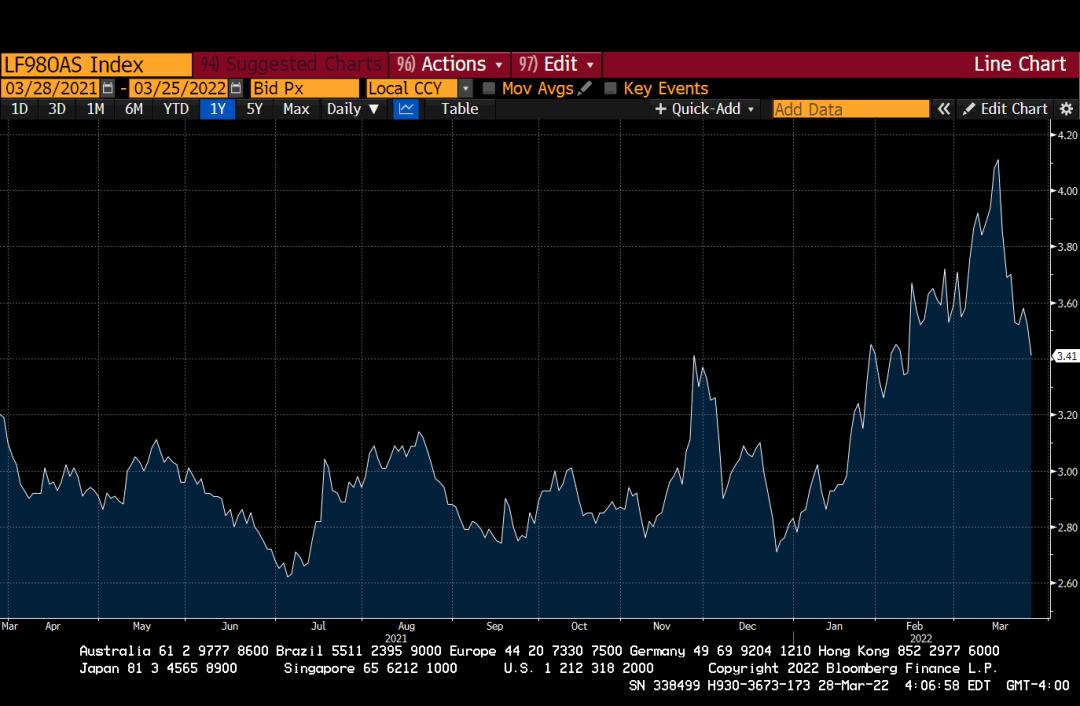The image size is (1080, 706).
Task: Open the end date calendar picker icon
Action: [236, 88]
